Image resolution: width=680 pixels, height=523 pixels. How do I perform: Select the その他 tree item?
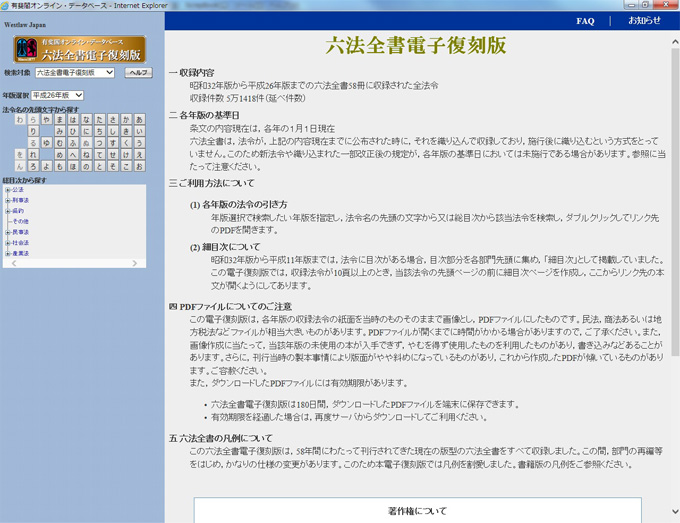click(20, 222)
